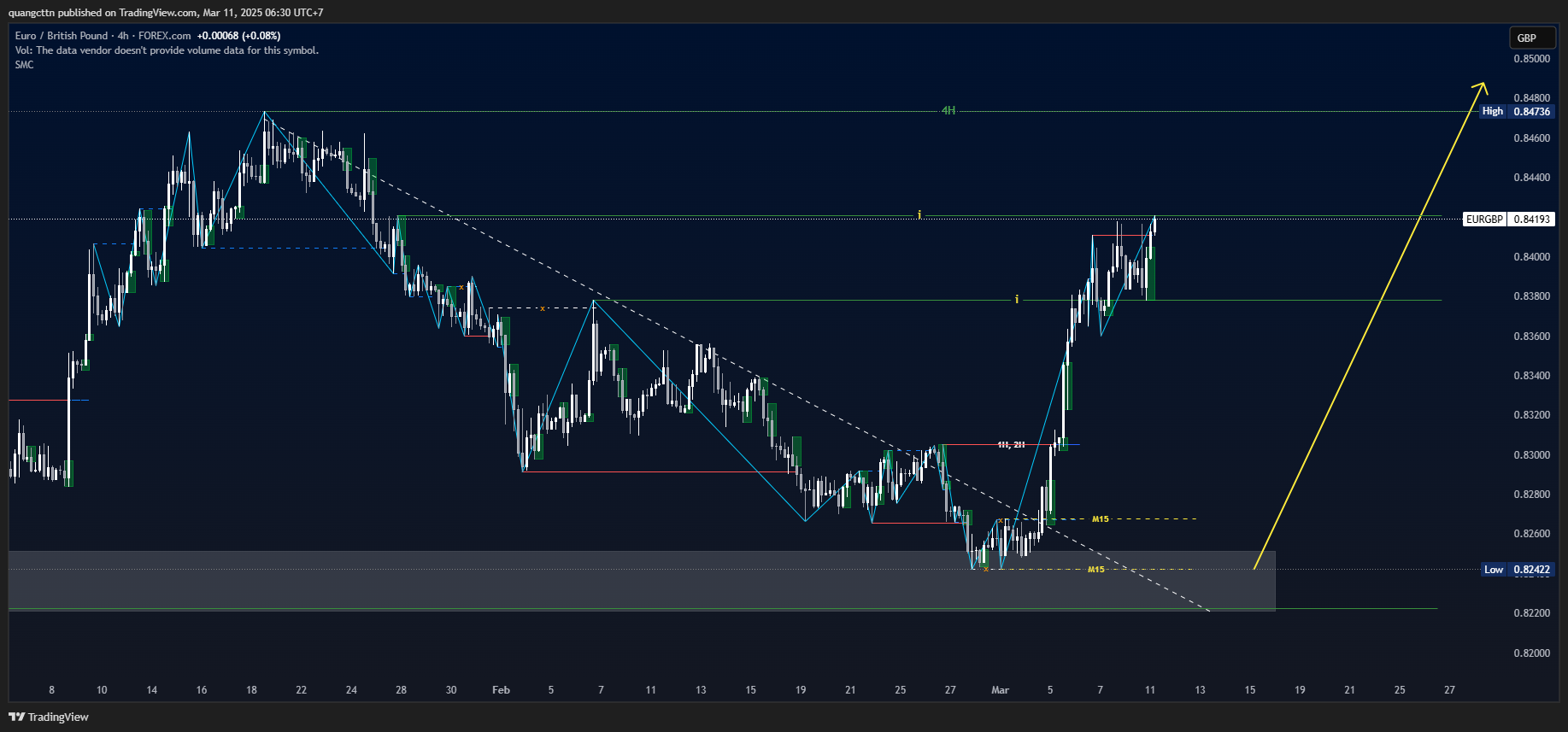Click the 0.83000 price axis value
The height and width of the screenshot is (732, 1568).
tap(1532, 455)
